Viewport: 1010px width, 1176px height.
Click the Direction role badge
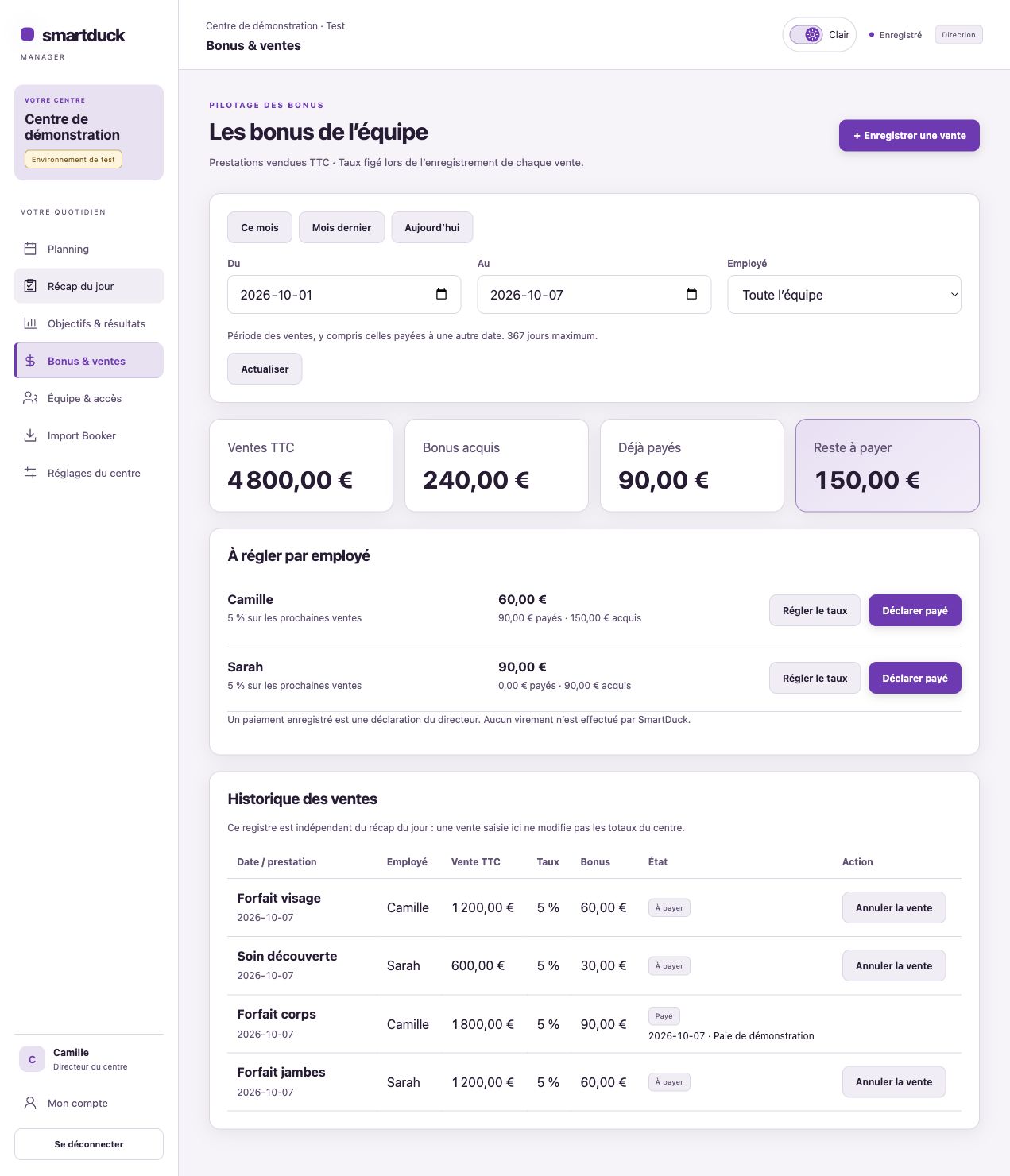coord(958,35)
